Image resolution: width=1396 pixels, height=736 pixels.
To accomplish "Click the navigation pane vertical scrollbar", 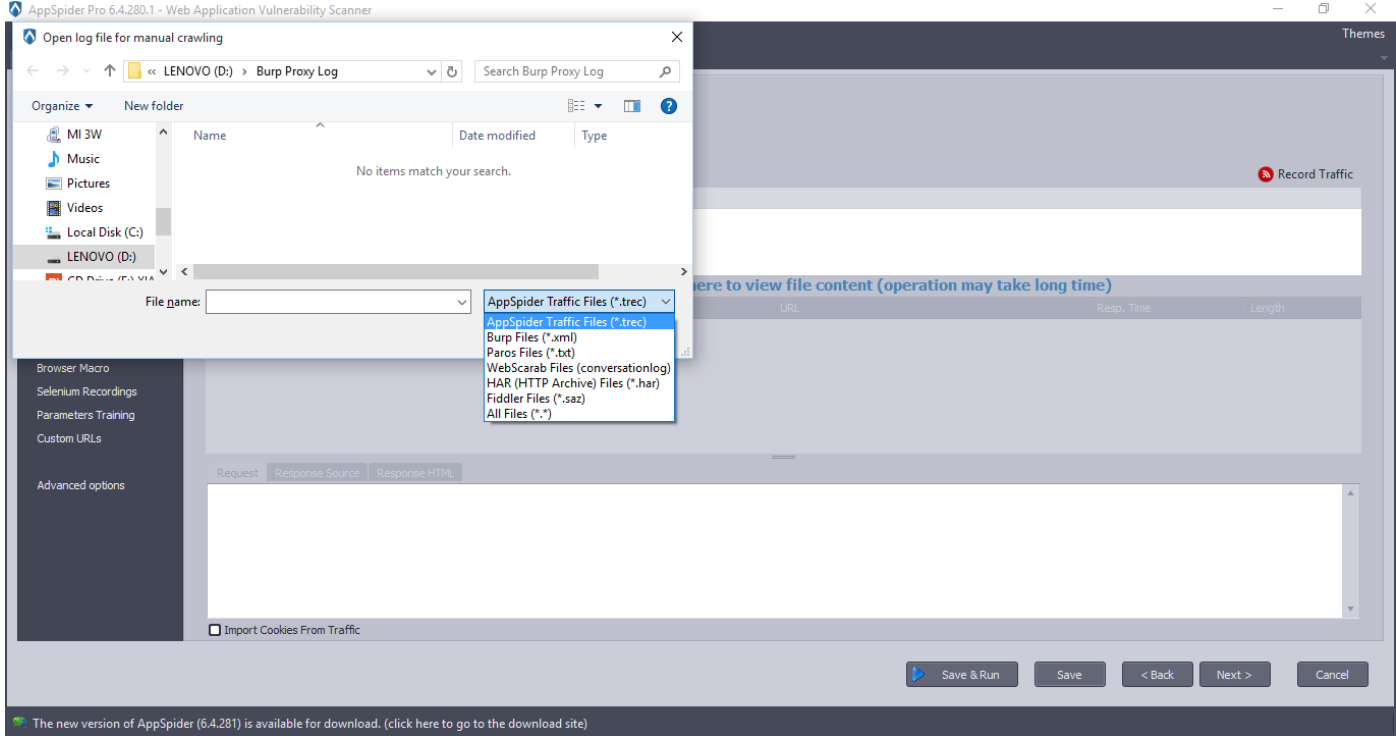I will (x=163, y=221).
